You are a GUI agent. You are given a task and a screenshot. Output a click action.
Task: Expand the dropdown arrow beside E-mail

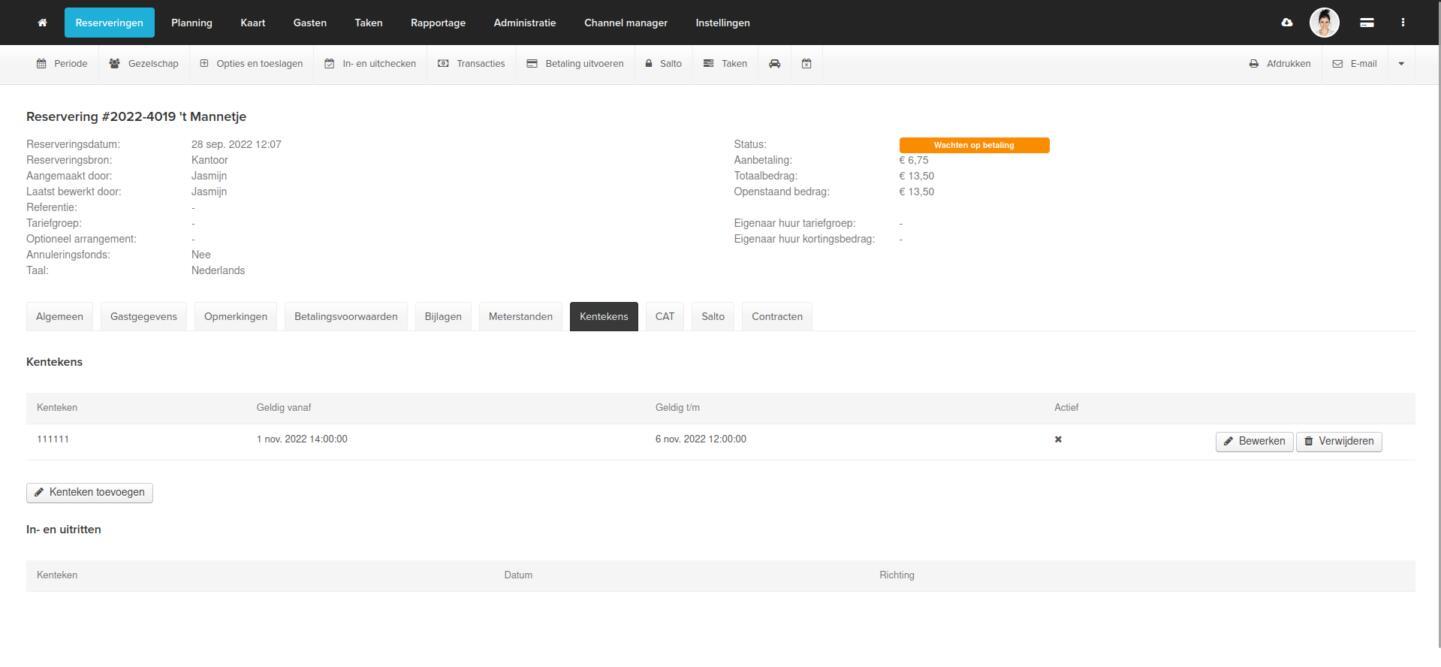[1400, 64]
